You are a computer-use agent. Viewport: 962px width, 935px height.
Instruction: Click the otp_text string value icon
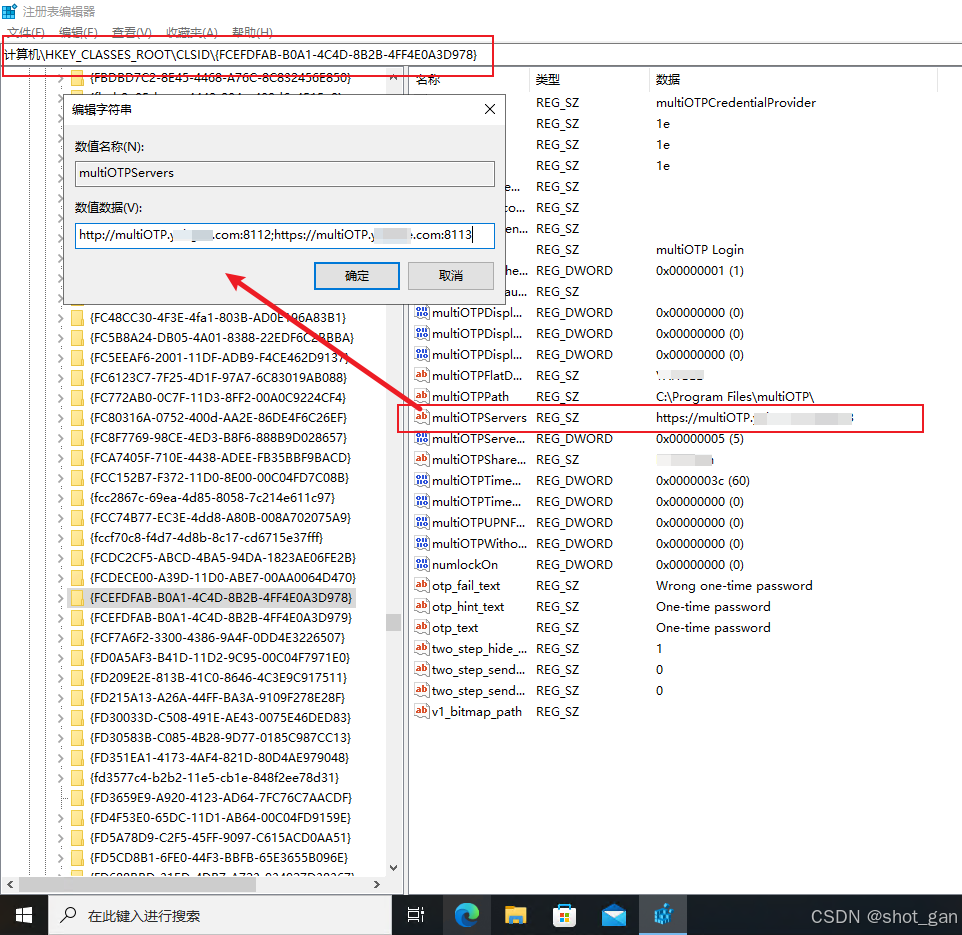(x=421, y=628)
